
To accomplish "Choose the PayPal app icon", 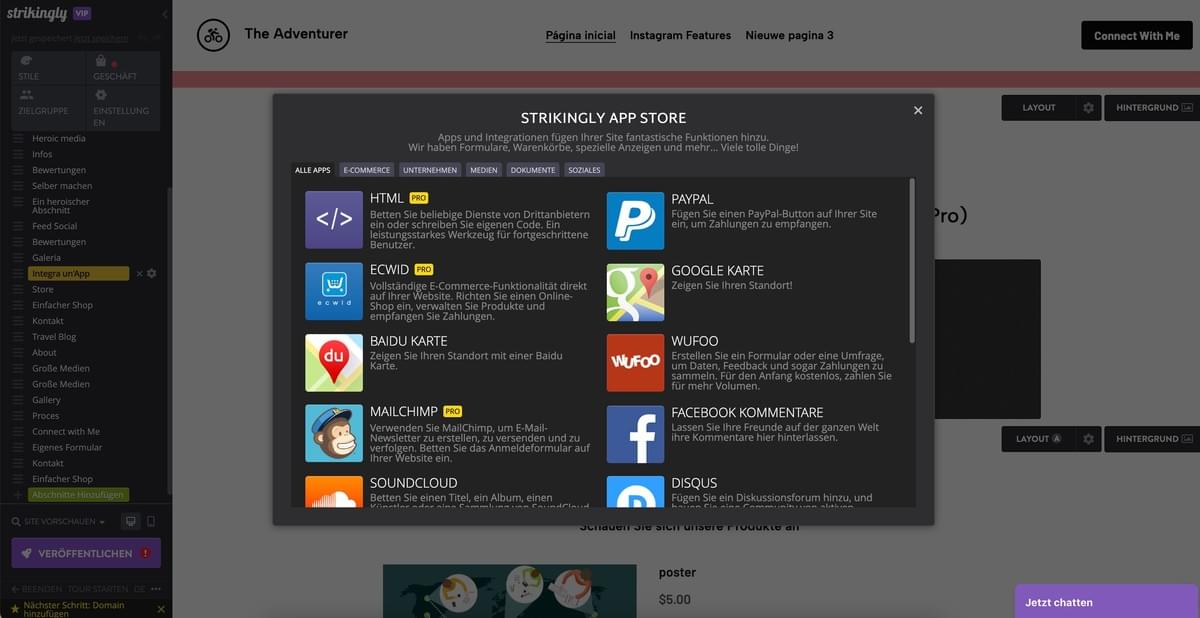I will [x=635, y=220].
